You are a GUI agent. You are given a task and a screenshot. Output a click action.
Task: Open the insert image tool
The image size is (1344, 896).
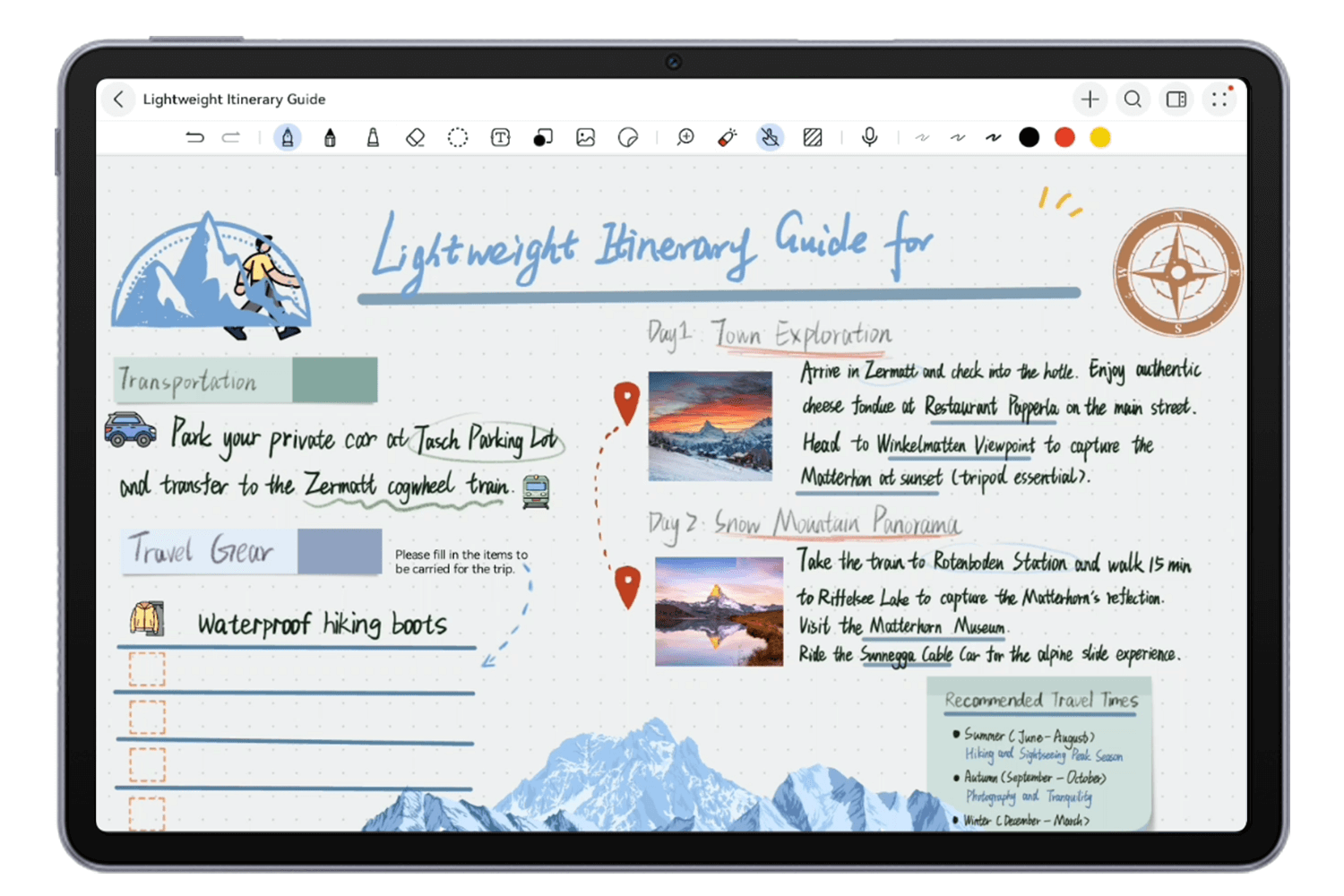tap(586, 138)
